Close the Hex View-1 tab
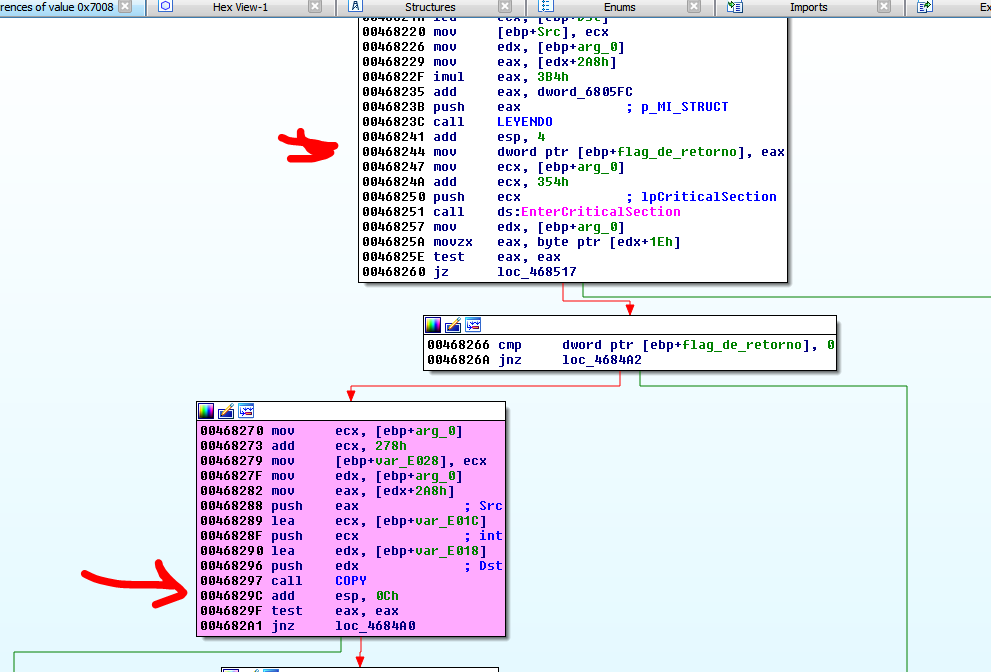The width and height of the screenshot is (991, 672). tap(315, 7)
